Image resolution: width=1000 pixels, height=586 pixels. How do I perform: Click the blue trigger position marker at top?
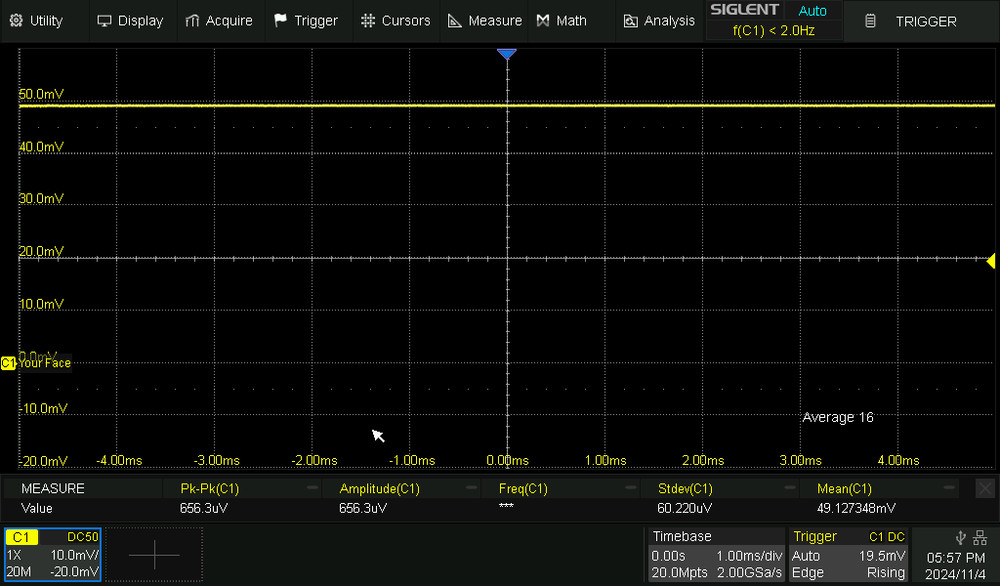[x=507, y=54]
